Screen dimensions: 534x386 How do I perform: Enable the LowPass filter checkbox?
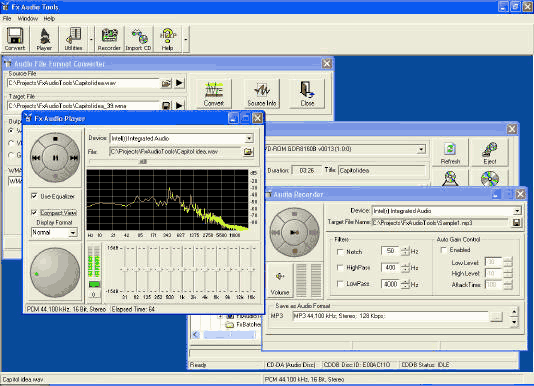pos(340,283)
